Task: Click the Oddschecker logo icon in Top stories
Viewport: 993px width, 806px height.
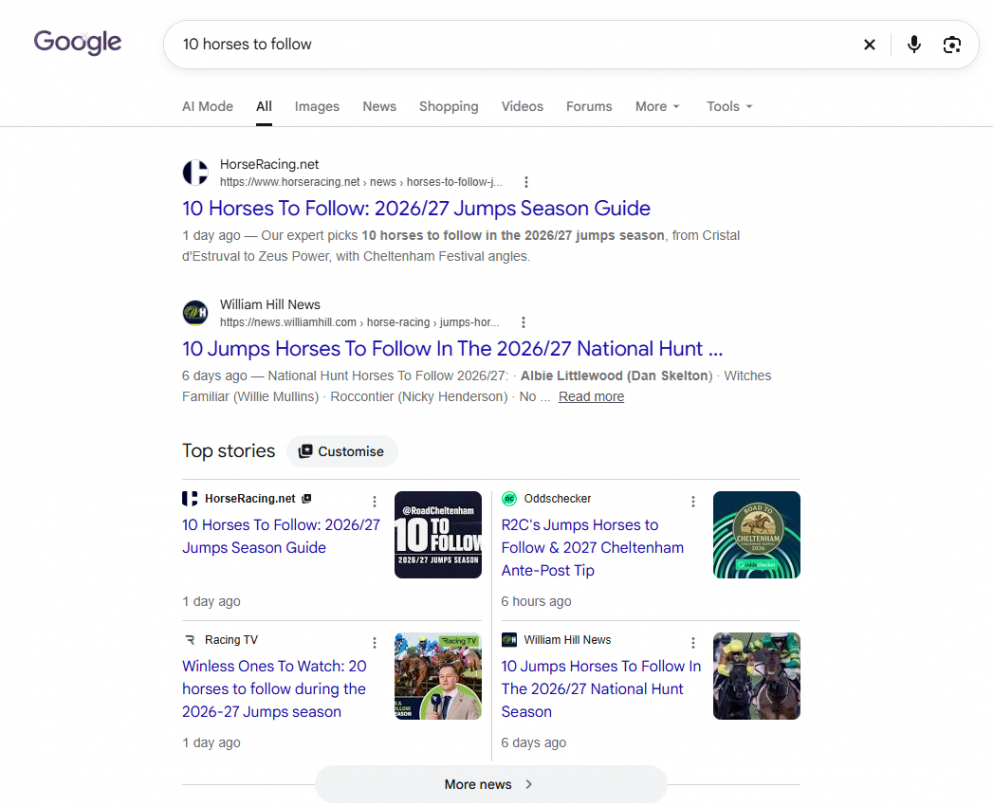Action: pyautogui.click(x=509, y=499)
